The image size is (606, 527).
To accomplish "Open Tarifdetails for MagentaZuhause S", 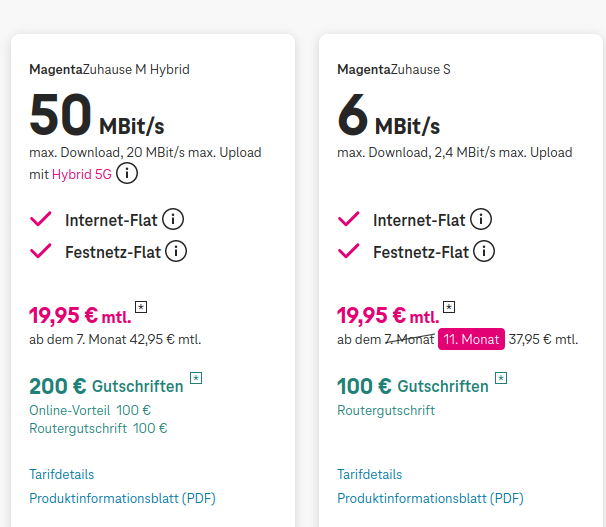I will [x=370, y=474].
